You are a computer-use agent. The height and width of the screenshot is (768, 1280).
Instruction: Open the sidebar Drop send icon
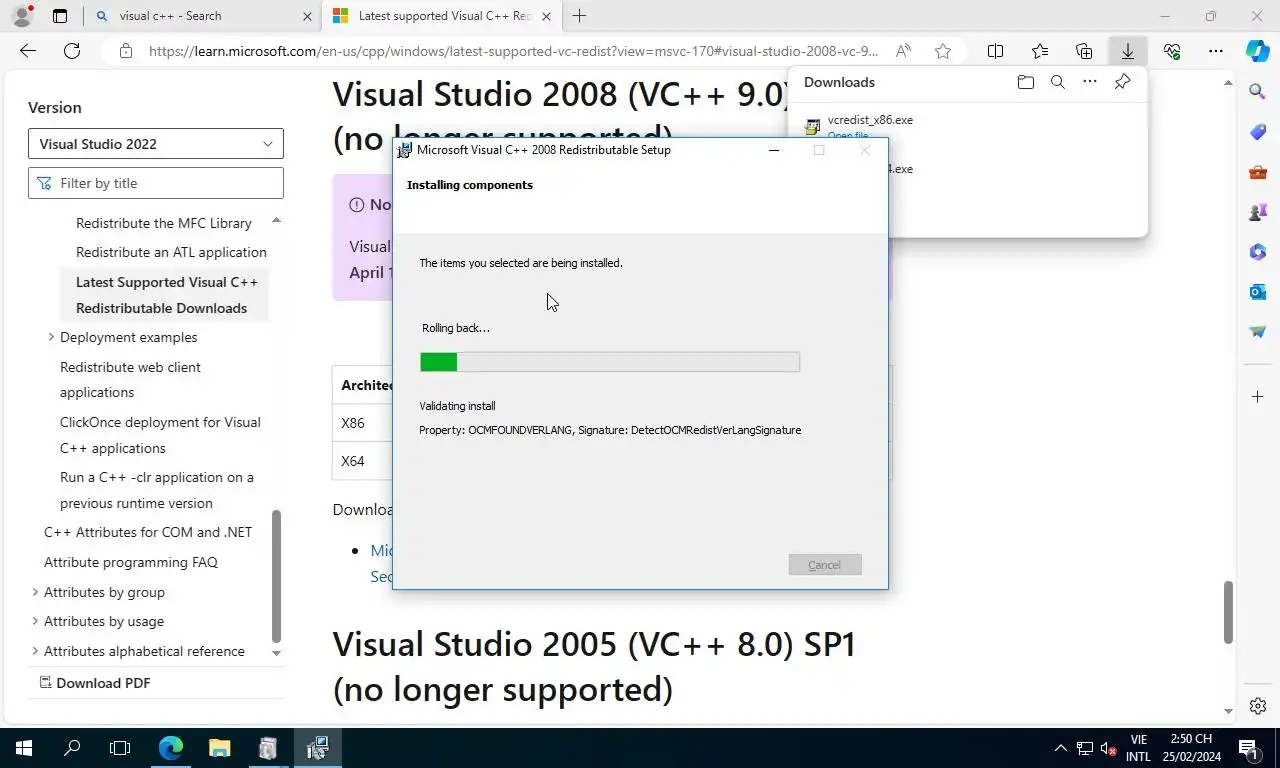click(x=1258, y=332)
